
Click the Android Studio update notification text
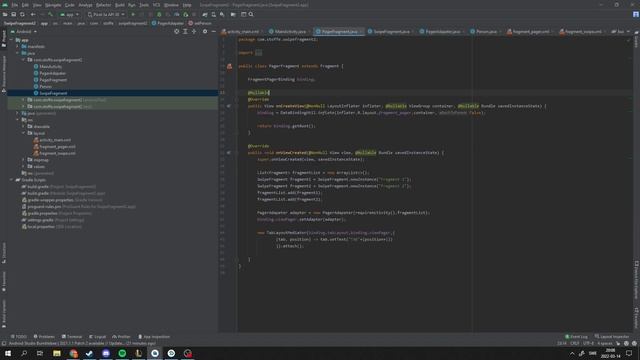(82, 344)
